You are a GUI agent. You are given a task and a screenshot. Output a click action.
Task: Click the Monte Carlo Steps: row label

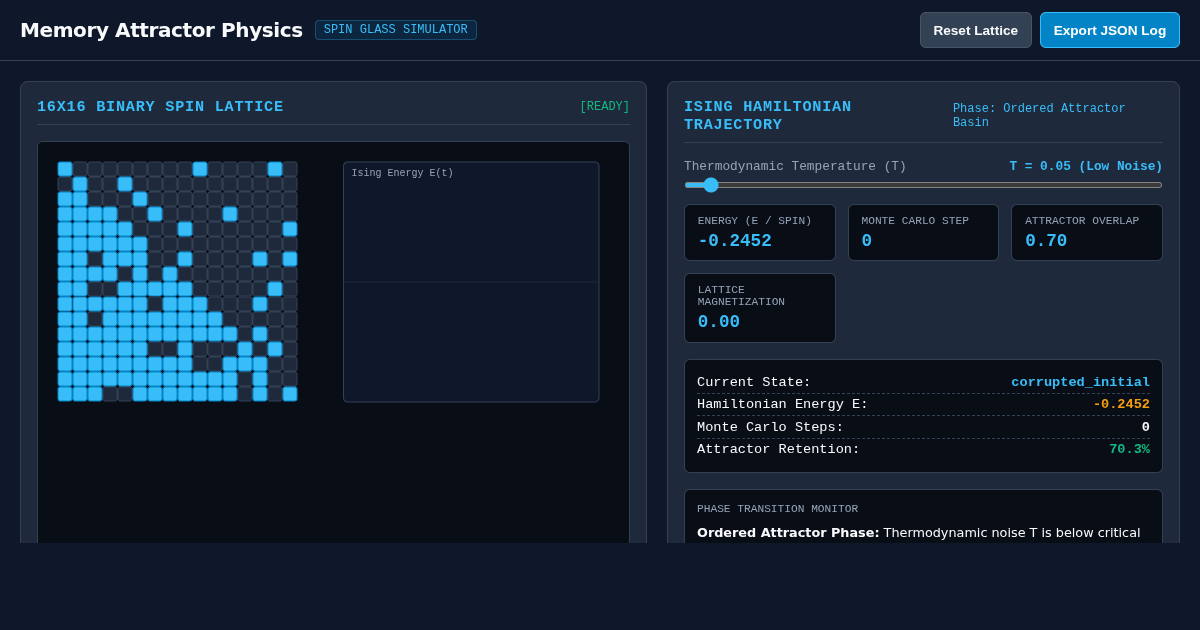[x=770, y=427]
